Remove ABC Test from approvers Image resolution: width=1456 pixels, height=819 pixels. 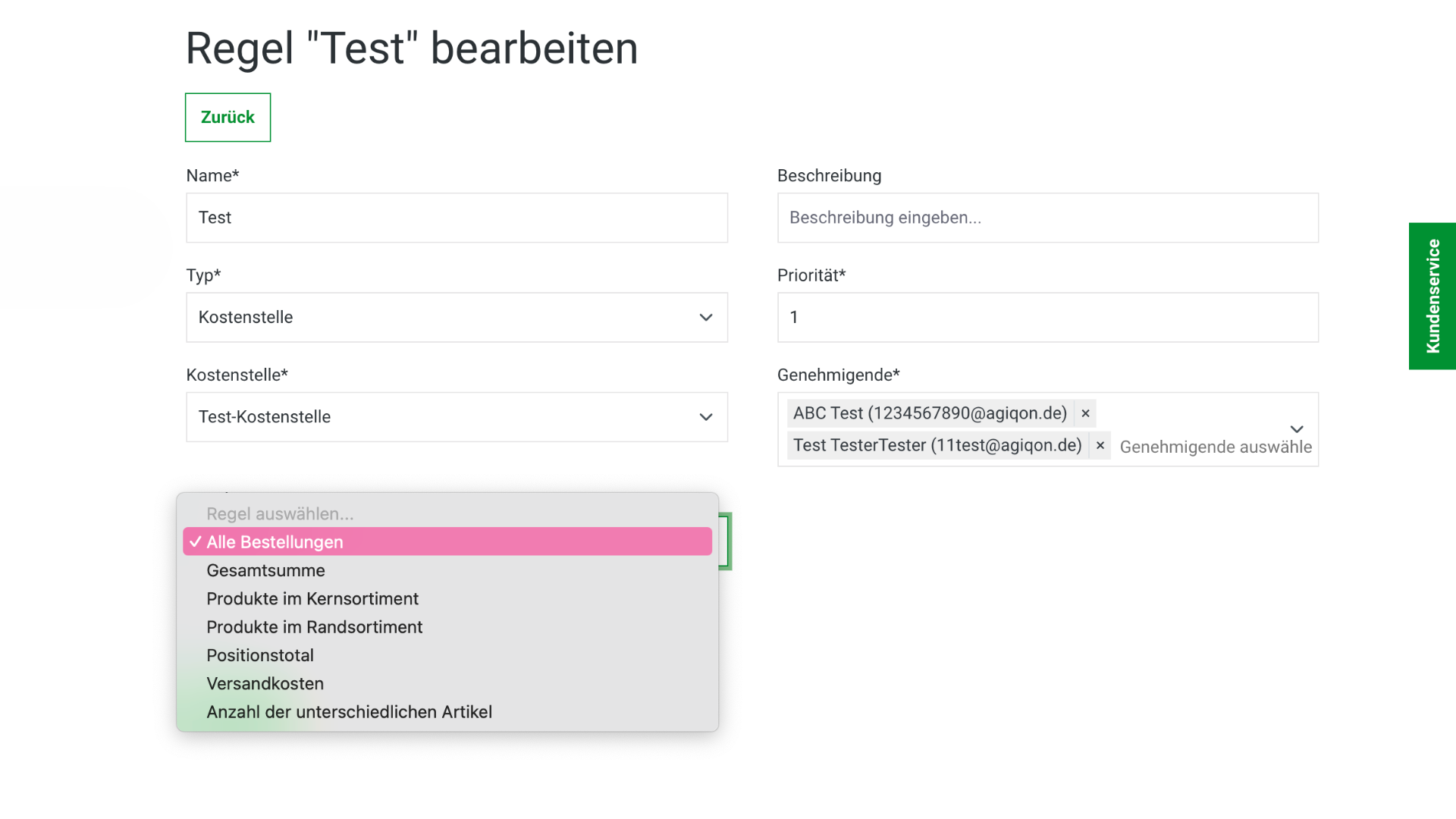[1085, 413]
